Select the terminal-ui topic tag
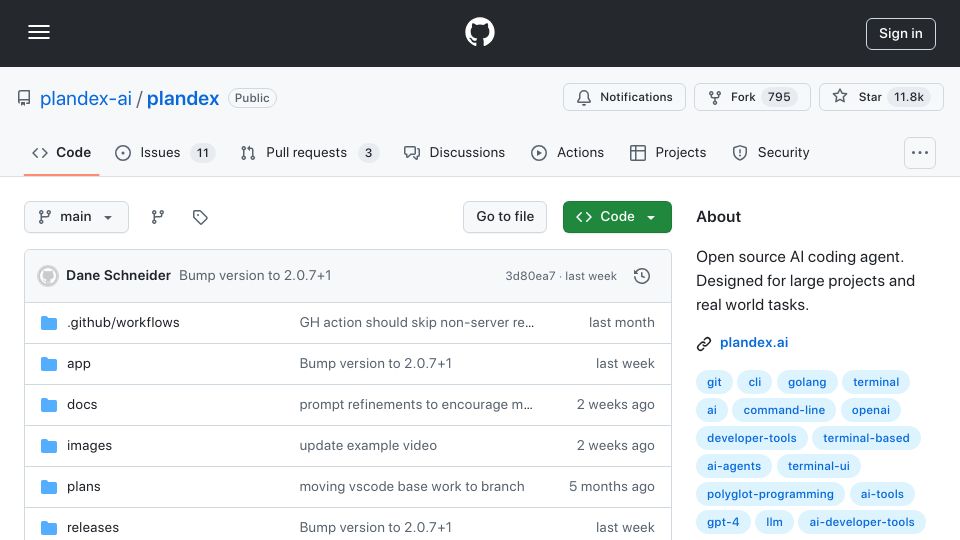Screen dimensions: 960x540 pos(819,467)
